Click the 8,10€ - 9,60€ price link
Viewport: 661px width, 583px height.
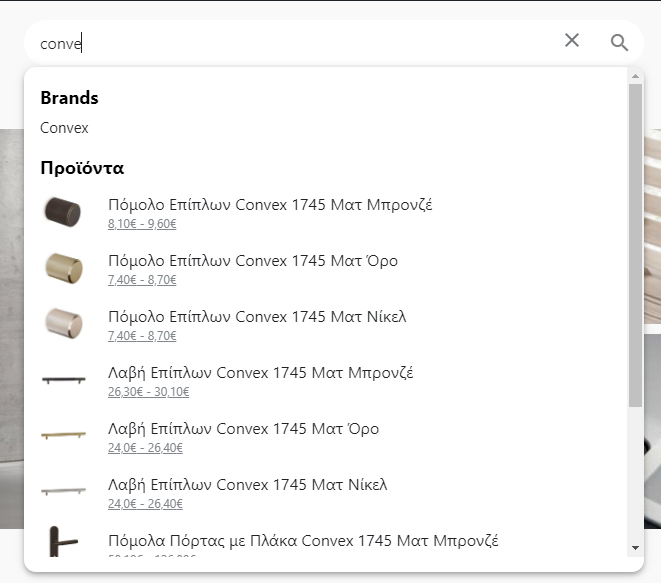coord(142,224)
